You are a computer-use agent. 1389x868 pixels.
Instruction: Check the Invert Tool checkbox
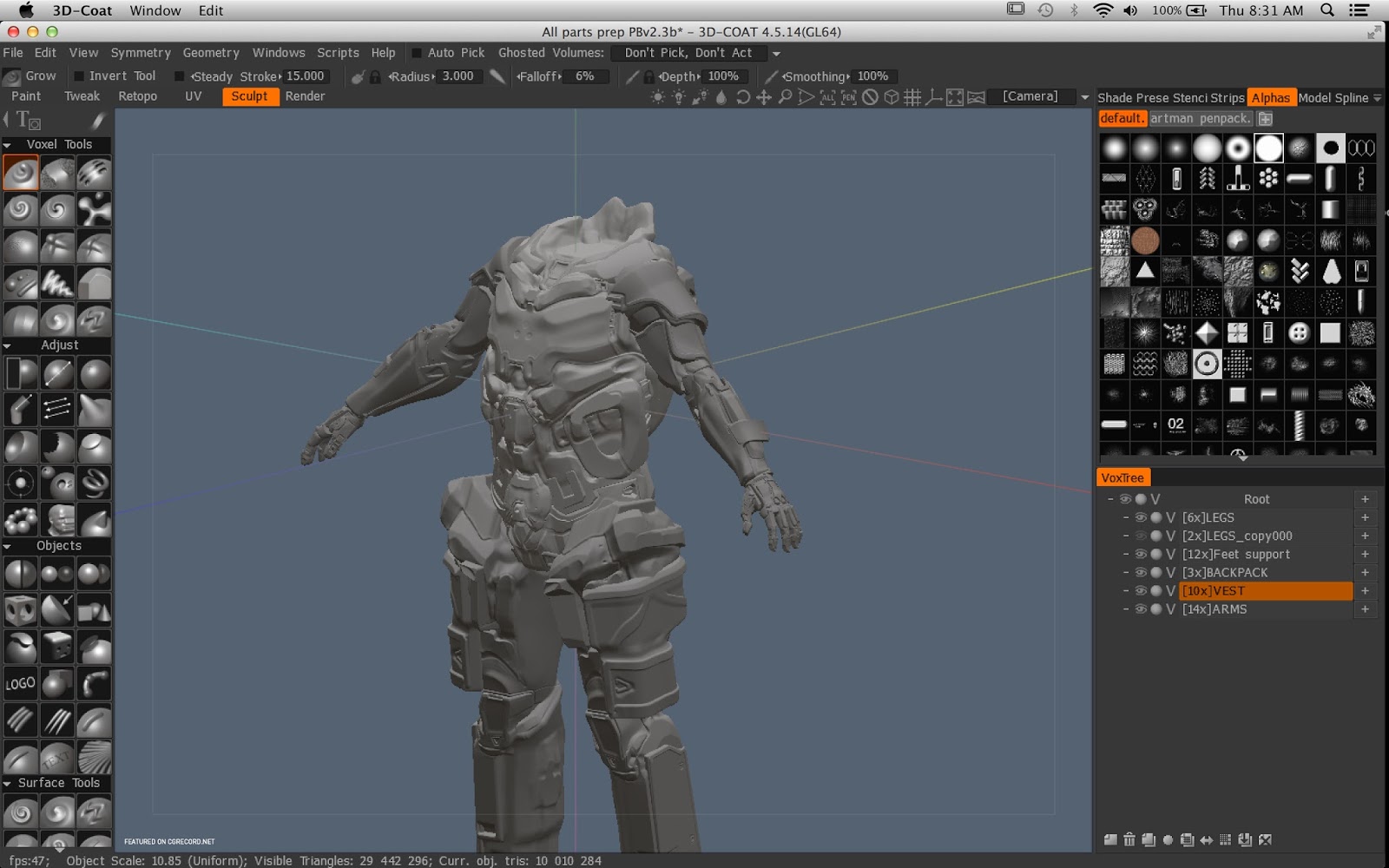coord(79,76)
